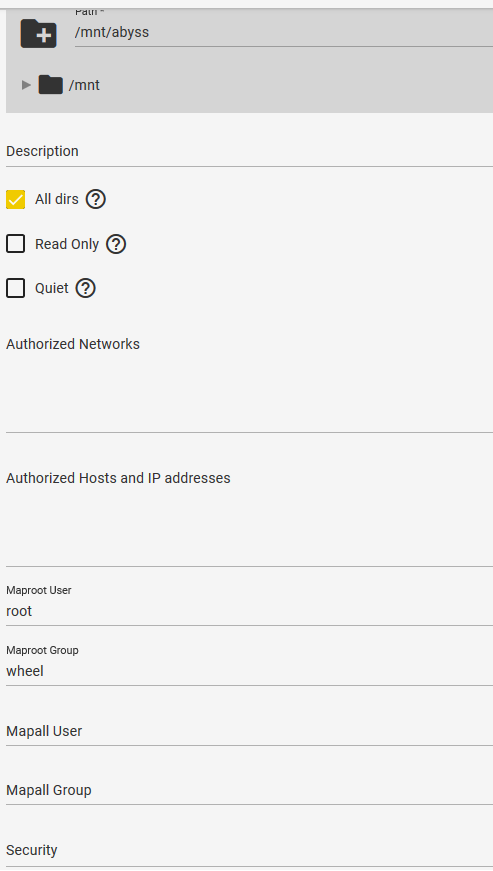Tick the Quiet checkbox

point(16,288)
